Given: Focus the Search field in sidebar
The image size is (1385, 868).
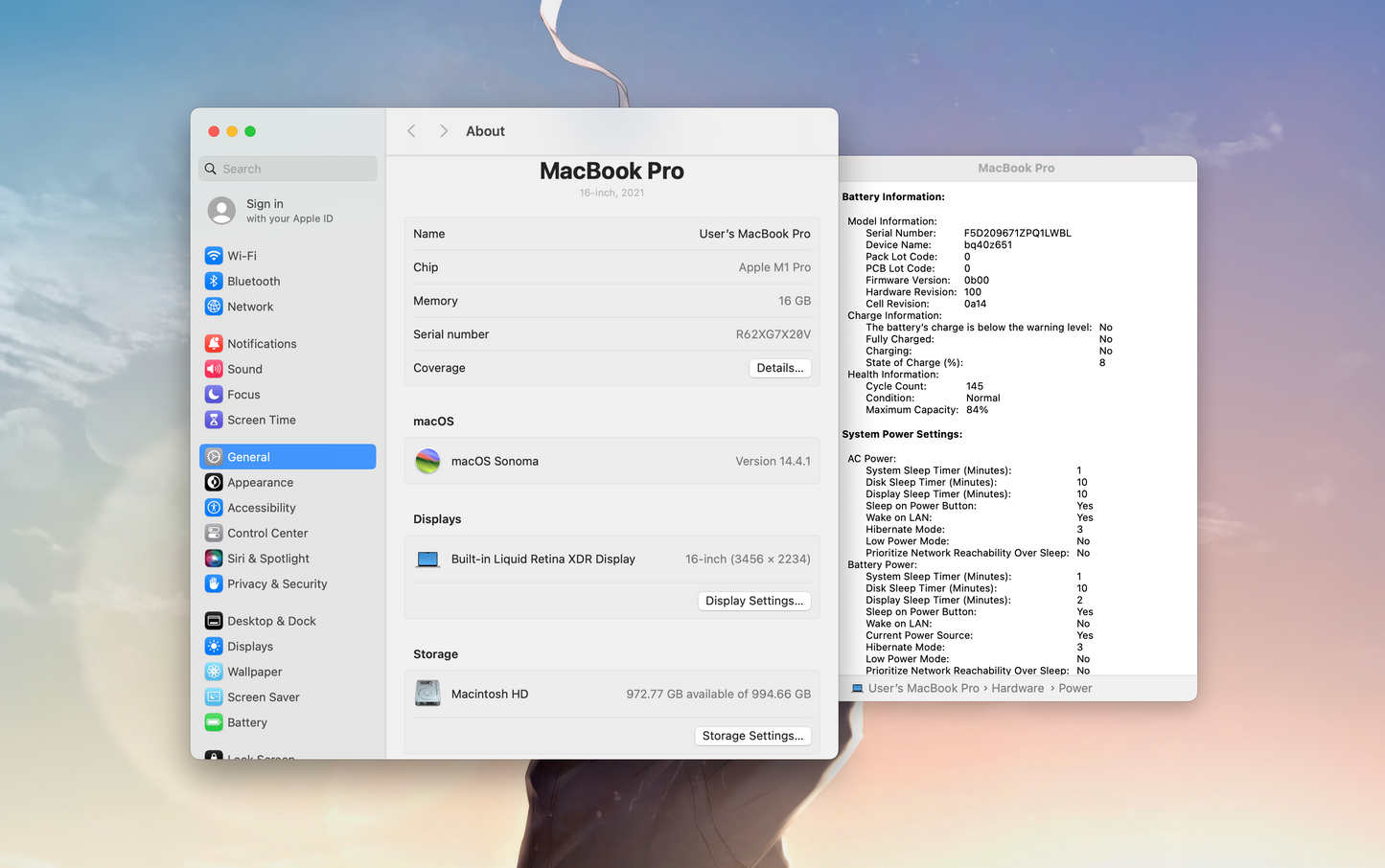Looking at the screenshot, I should [288, 169].
